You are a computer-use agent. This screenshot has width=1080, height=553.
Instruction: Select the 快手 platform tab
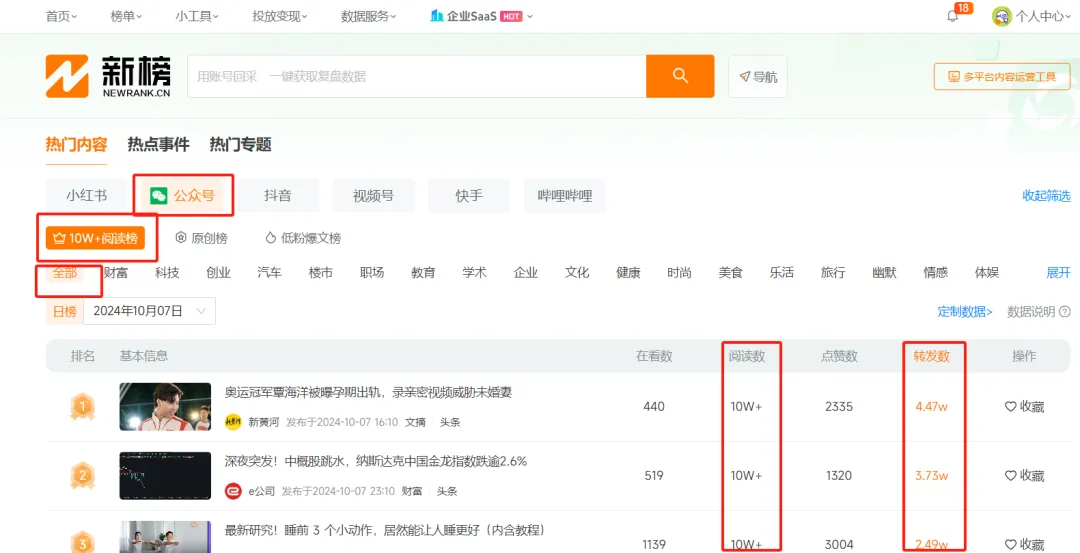coord(469,196)
